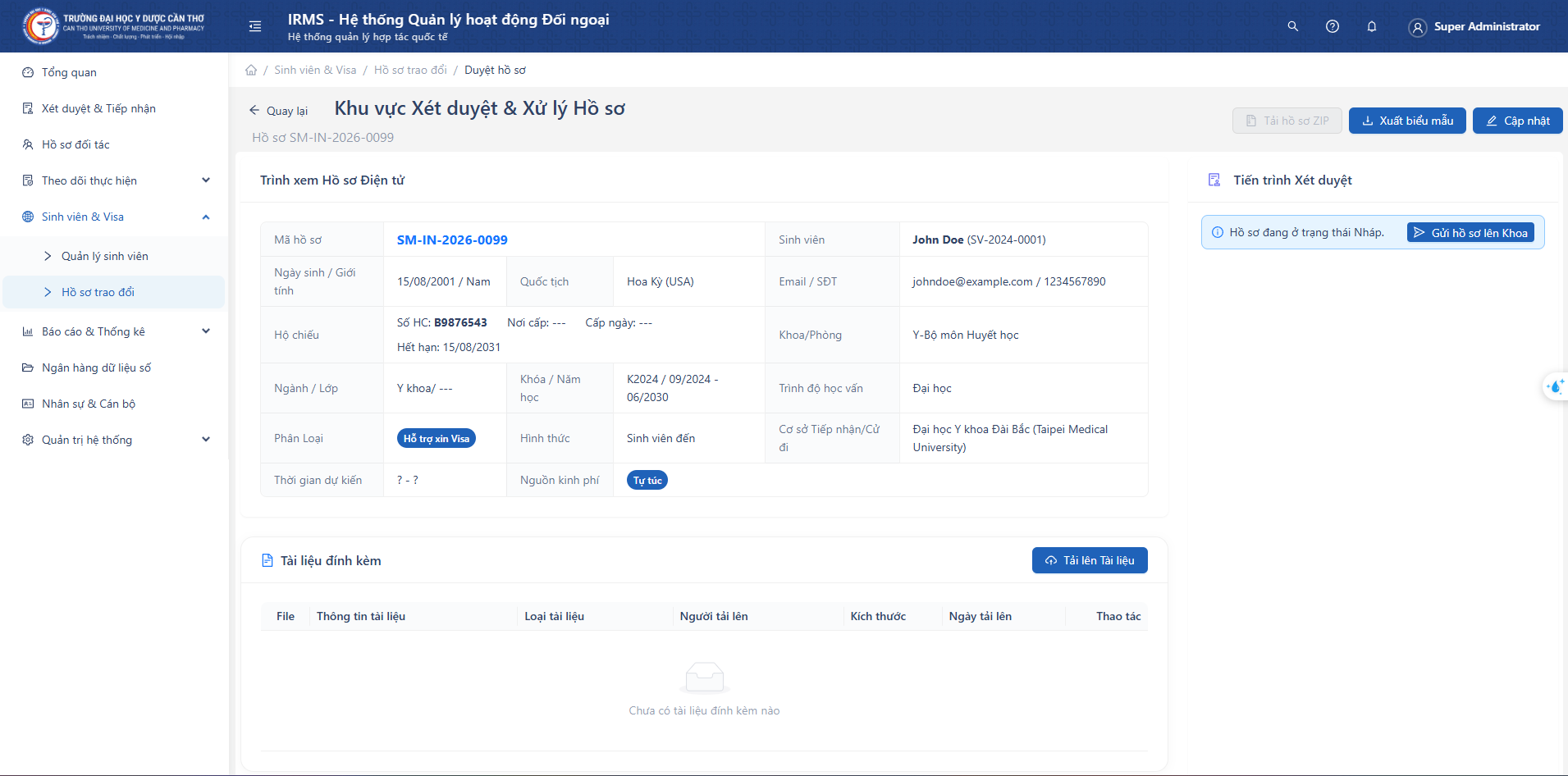Click the Tự túc funding tag
The width and height of the screenshot is (1568, 776).
click(x=647, y=480)
